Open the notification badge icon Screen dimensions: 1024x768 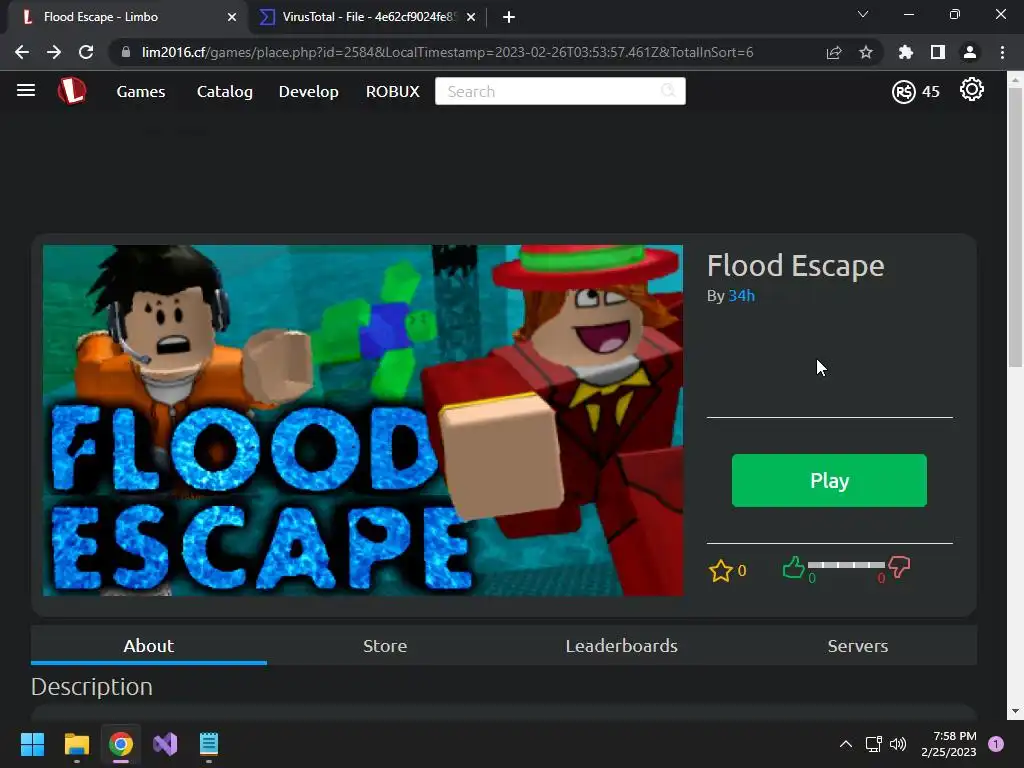996,744
